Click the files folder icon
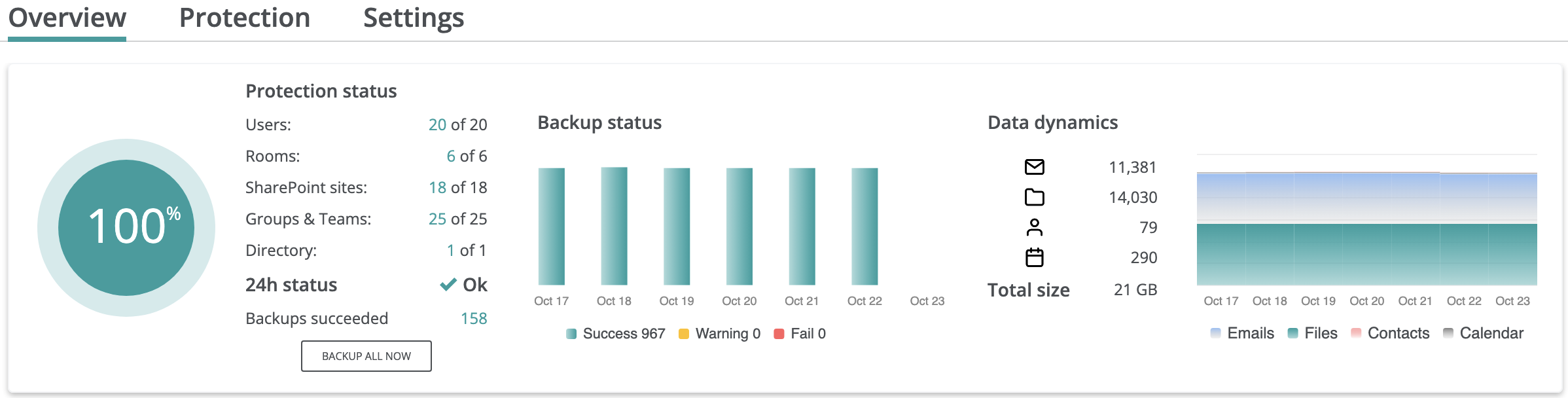 (x=1034, y=197)
